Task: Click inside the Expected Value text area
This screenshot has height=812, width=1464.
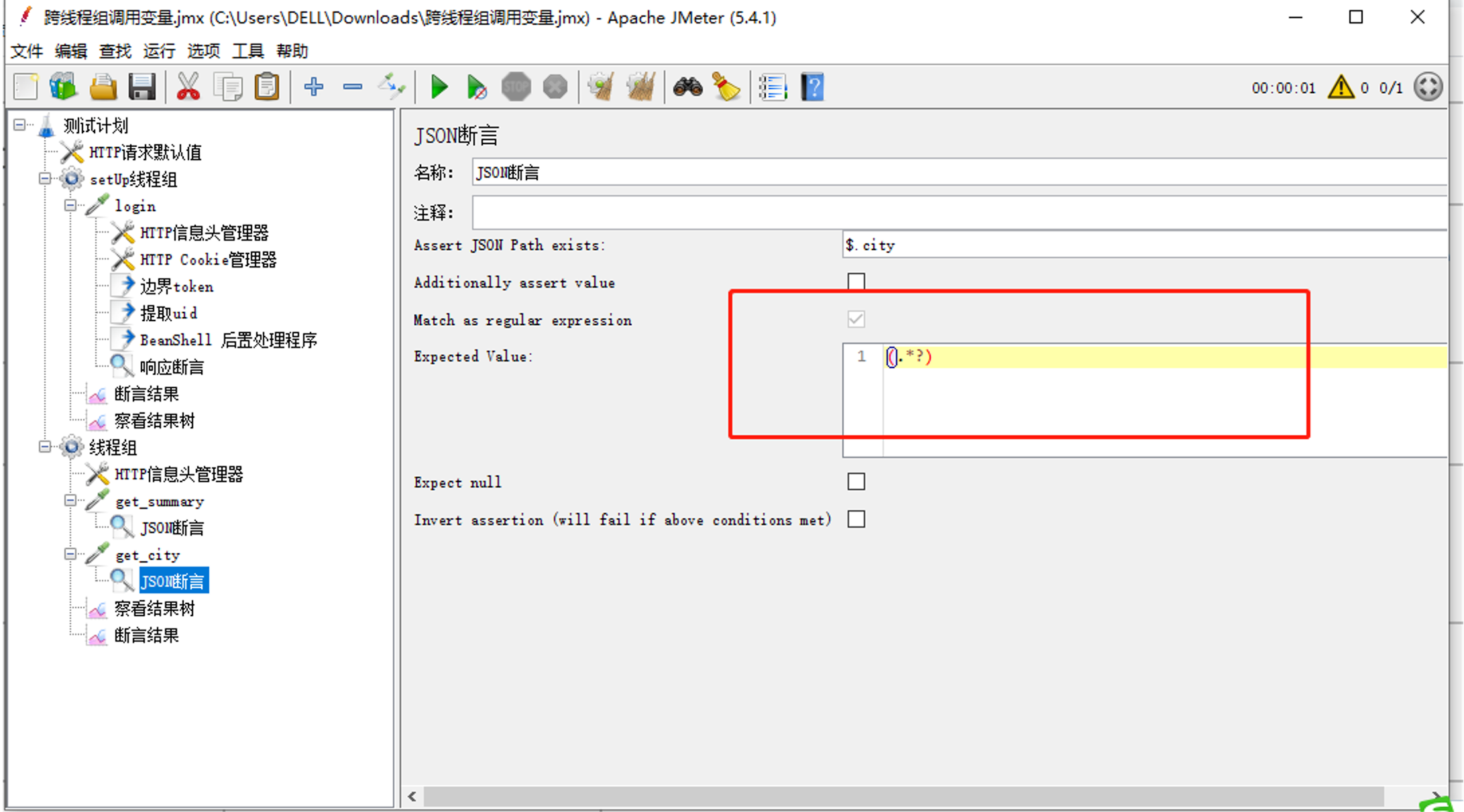Action: pos(1073,375)
